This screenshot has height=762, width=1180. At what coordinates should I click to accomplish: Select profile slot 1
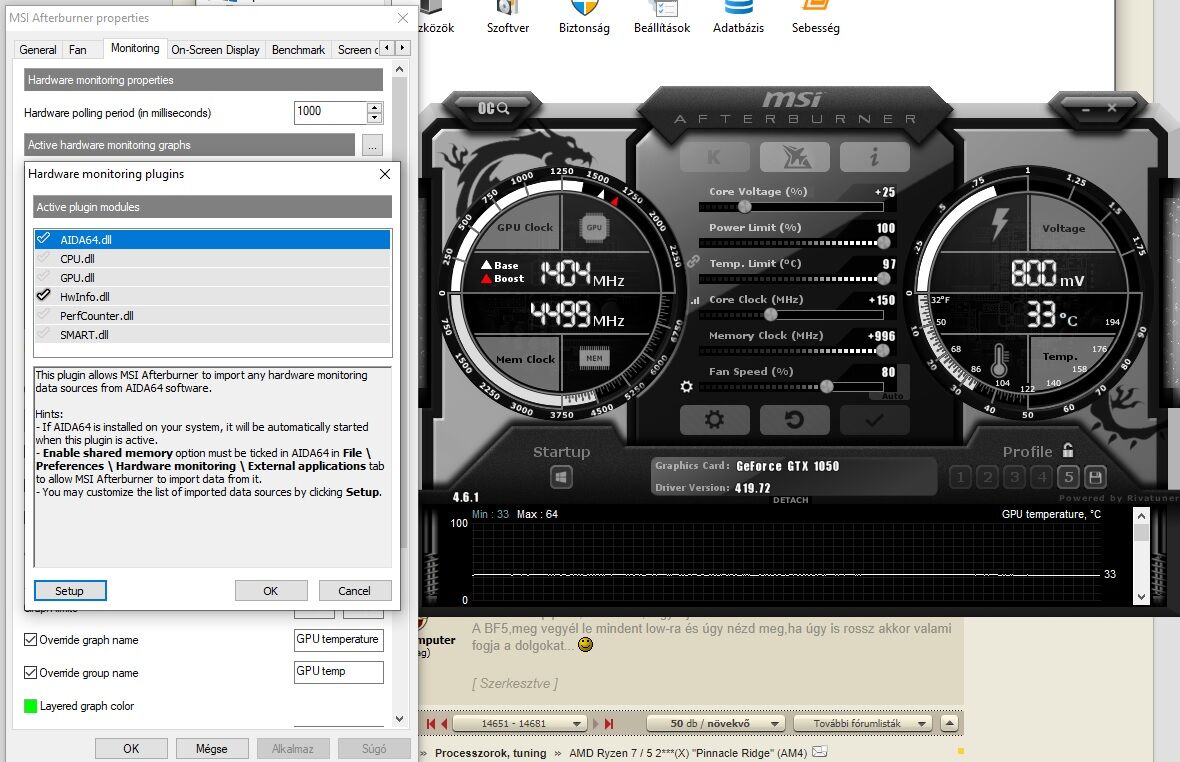(x=960, y=477)
